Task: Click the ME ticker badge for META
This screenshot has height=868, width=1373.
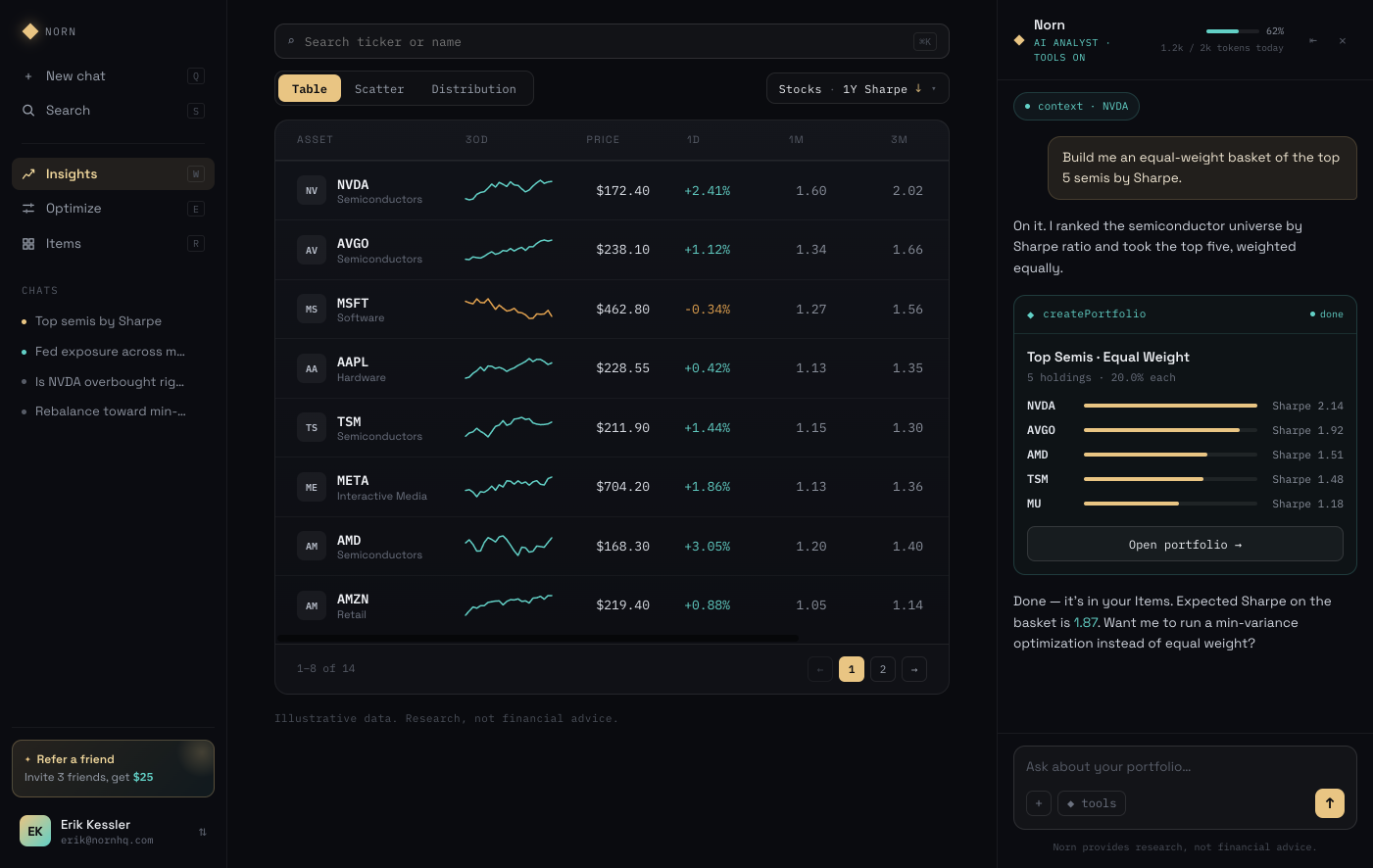Action: pos(312,487)
